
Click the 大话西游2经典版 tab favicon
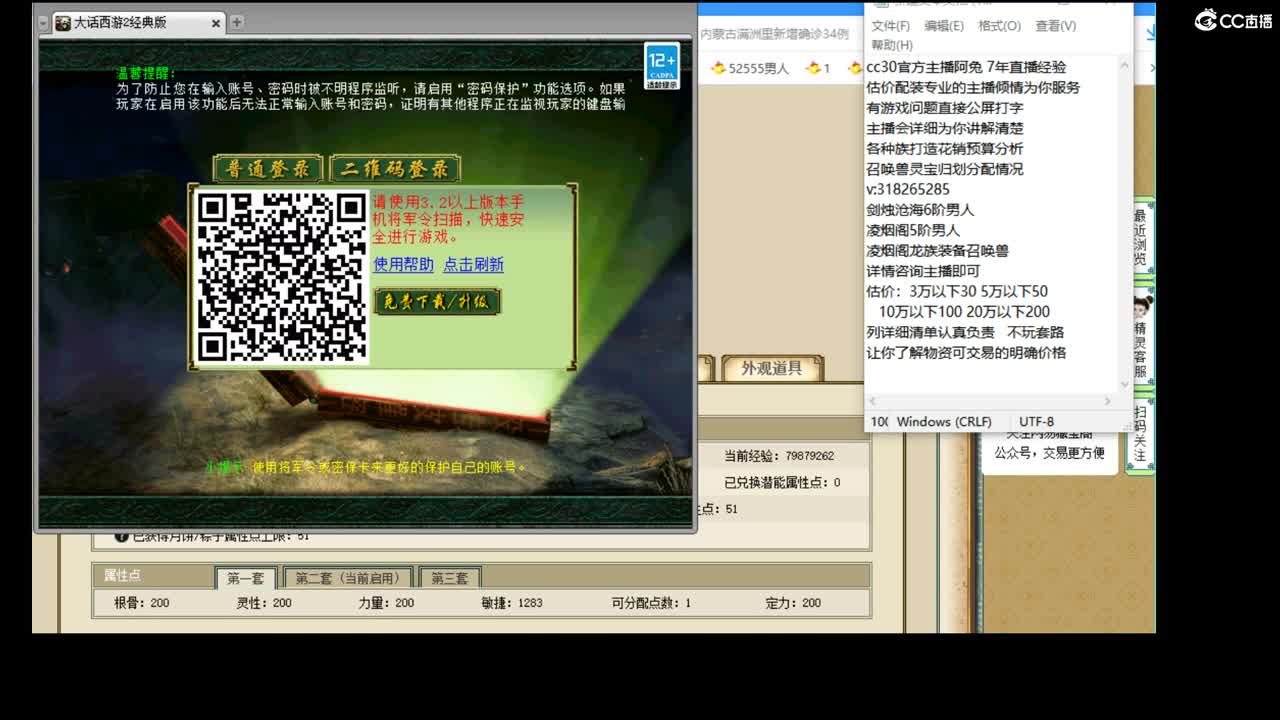click(x=63, y=22)
